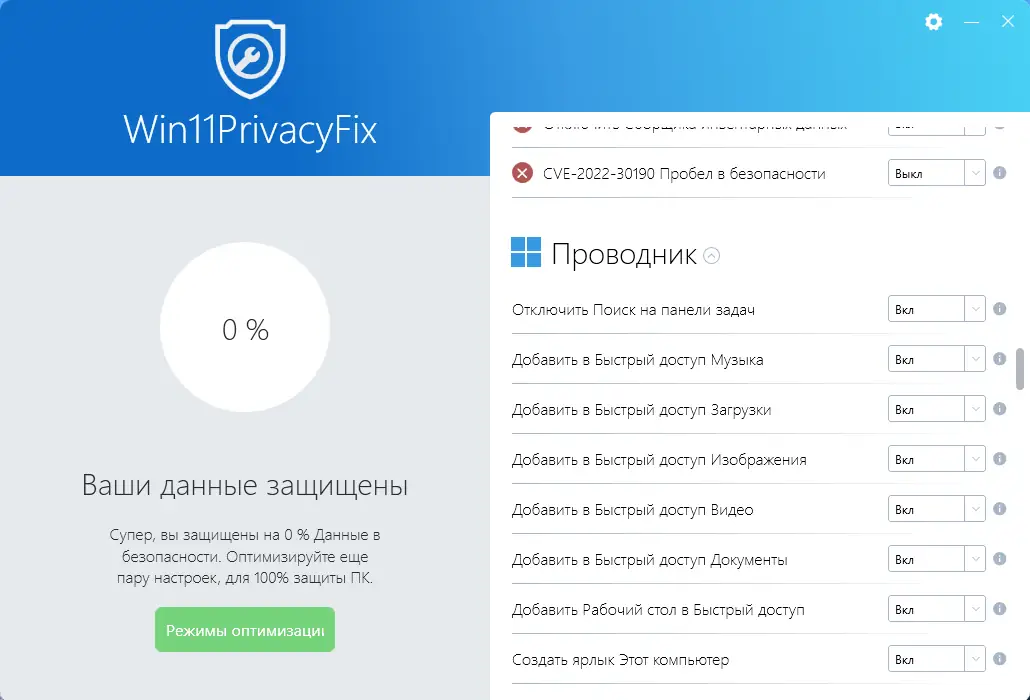Screen dimensions: 1030x700
Task: Click the red error icon next to CVE-2022-30190
Action: [x=521, y=173]
